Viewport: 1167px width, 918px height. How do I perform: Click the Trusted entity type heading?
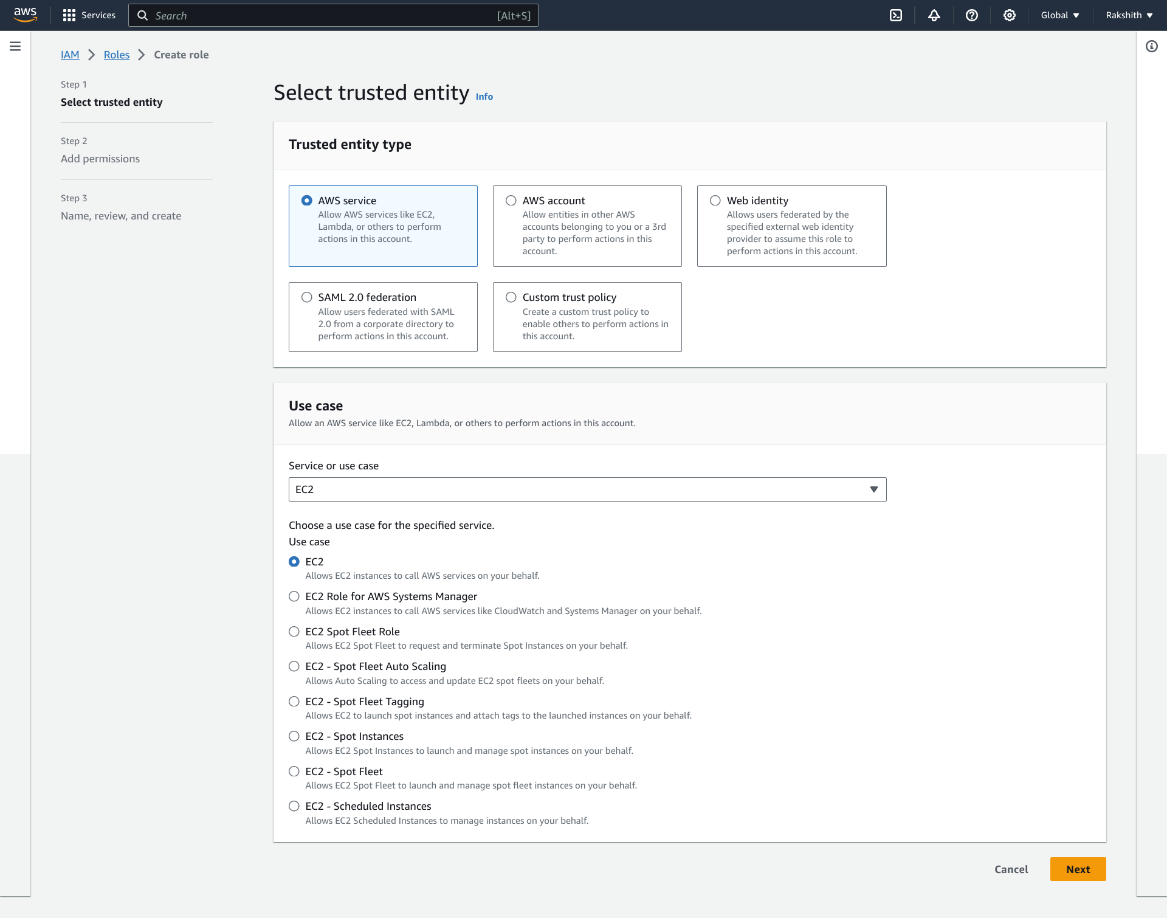pyautogui.click(x=350, y=144)
